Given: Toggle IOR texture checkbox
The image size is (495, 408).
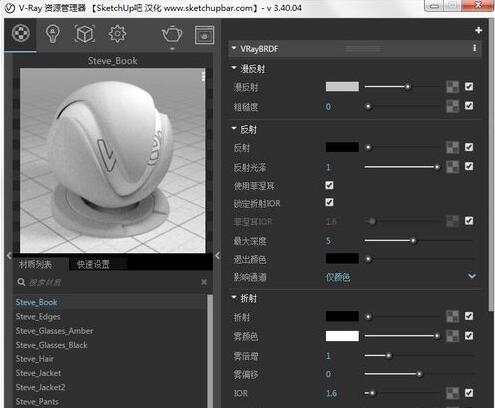Looking at the screenshot, I should pyautogui.click(x=469, y=393).
